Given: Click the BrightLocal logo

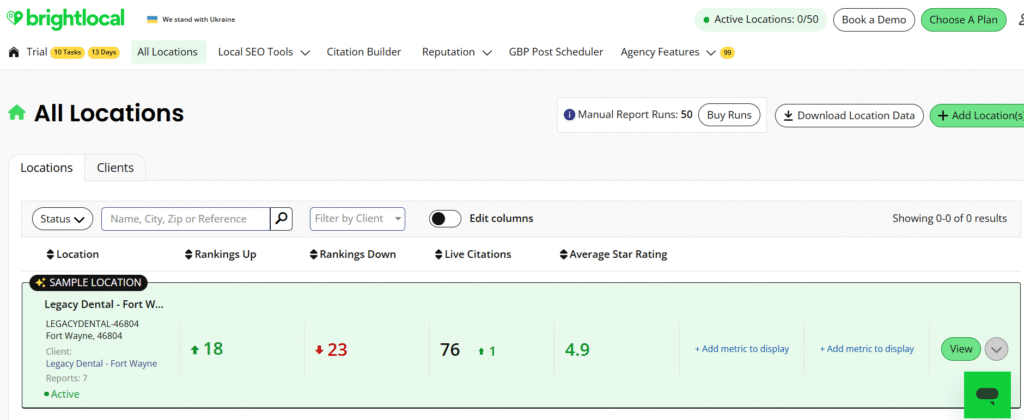Looking at the screenshot, I should tap(68, 19).
